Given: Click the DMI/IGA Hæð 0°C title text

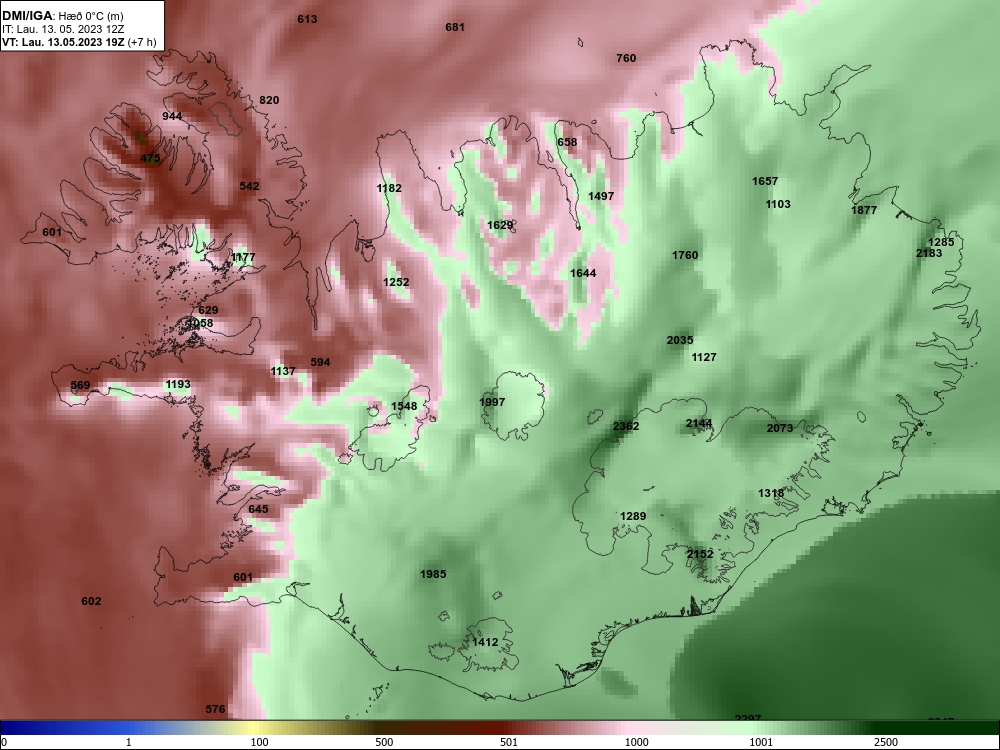Looking at the screenshot, I should pos(62,16).
